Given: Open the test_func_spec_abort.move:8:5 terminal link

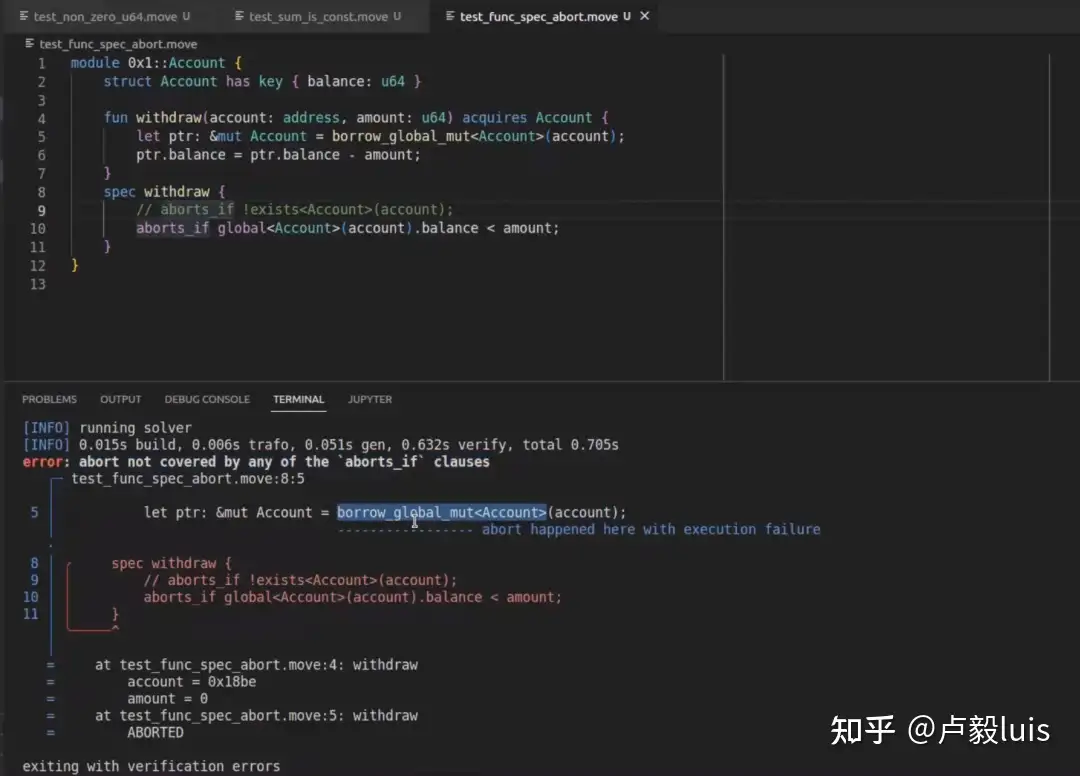Looking at the screenshot, I should (188, 479).
